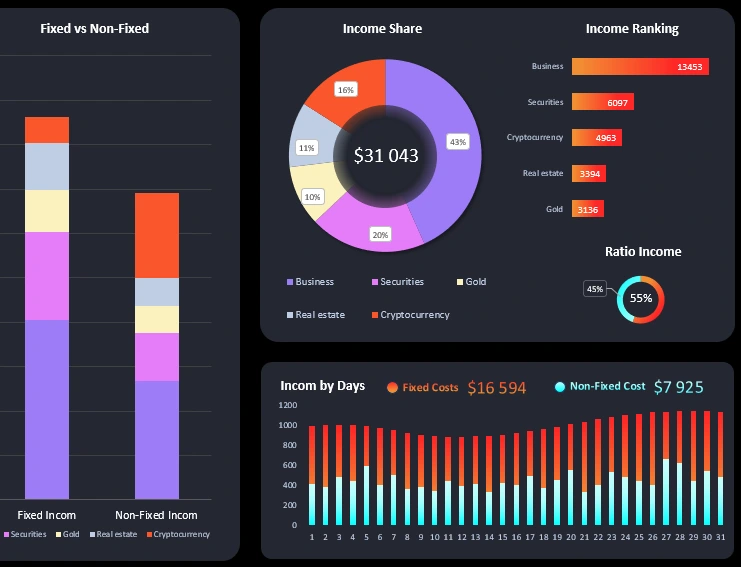Click the 43% label on the donut chart
Image resolution: width=741 pixels, height=567 pixels.
coord(458,141)
